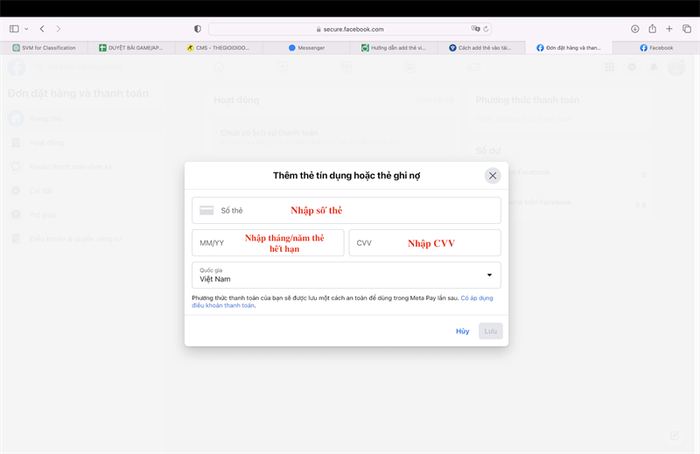Open Facebook Watch video icon
The width and height of the screenshot is (700, 454).
tap(283, 67)
